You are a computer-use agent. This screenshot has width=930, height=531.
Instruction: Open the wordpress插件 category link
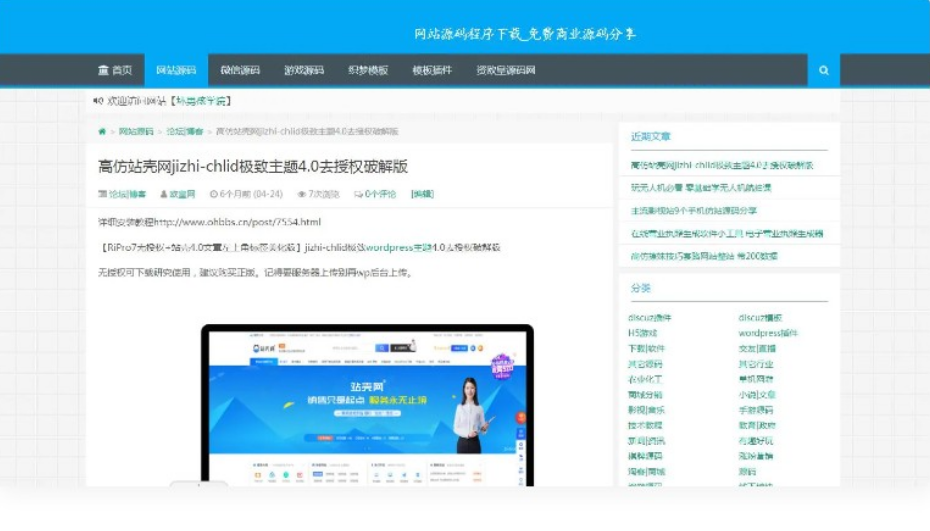tap(768, 333)
